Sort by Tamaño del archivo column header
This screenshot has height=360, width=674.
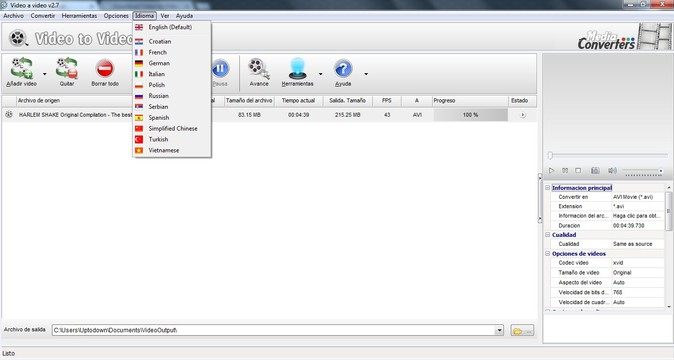pyautogui.click(x=249, y=101)
